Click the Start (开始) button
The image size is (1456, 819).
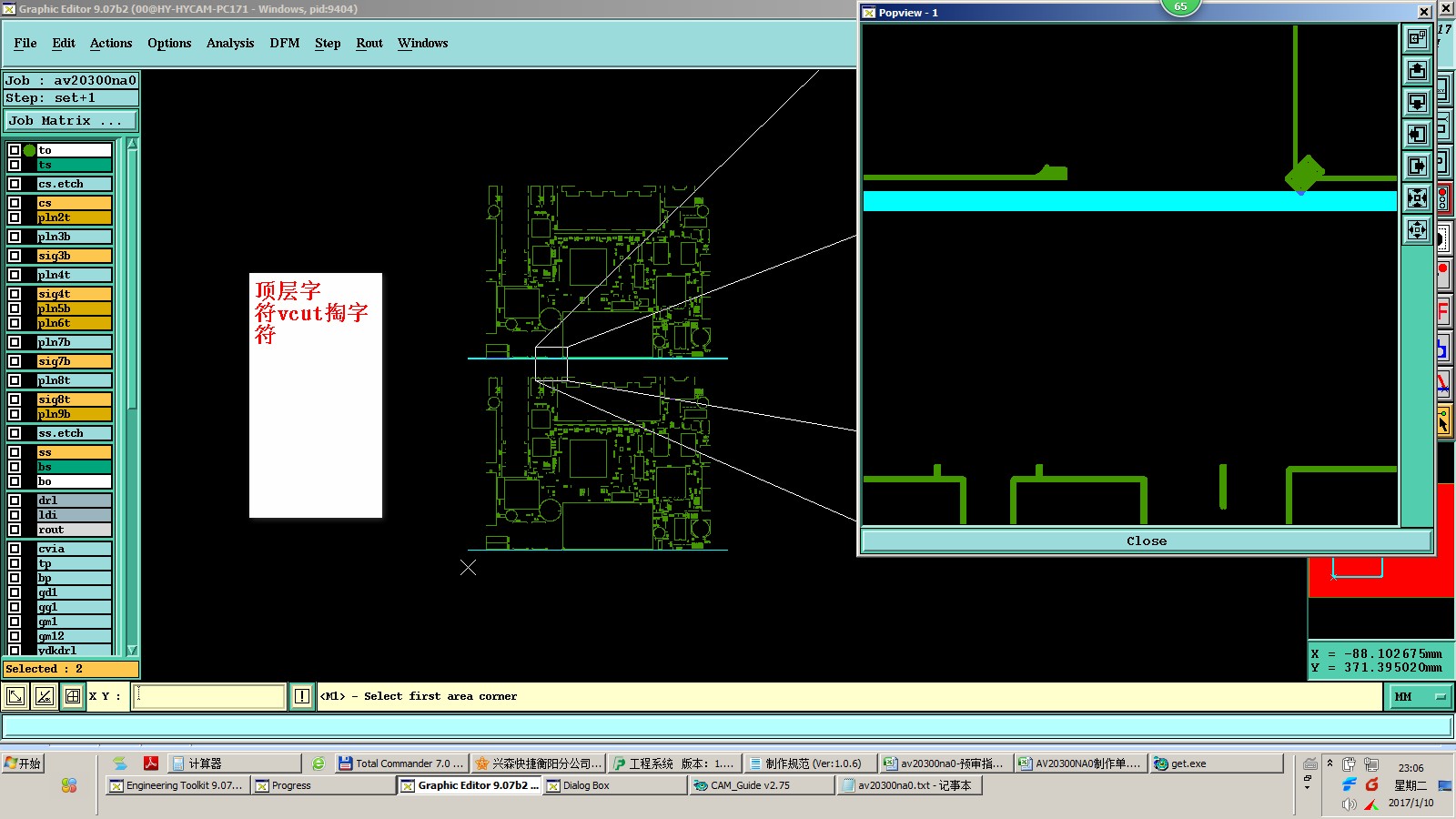point(23,763)
